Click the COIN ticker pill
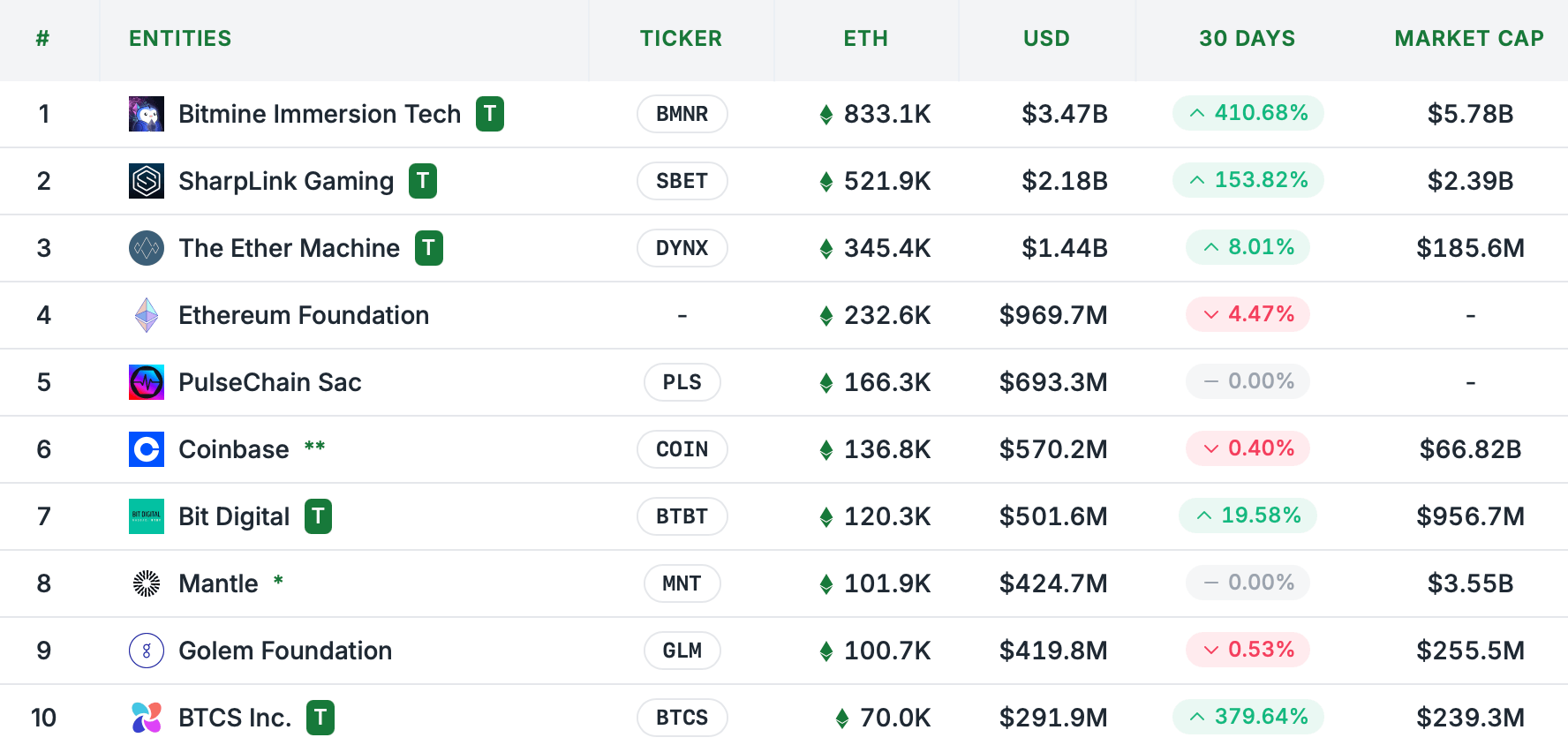 coord(682,448)
